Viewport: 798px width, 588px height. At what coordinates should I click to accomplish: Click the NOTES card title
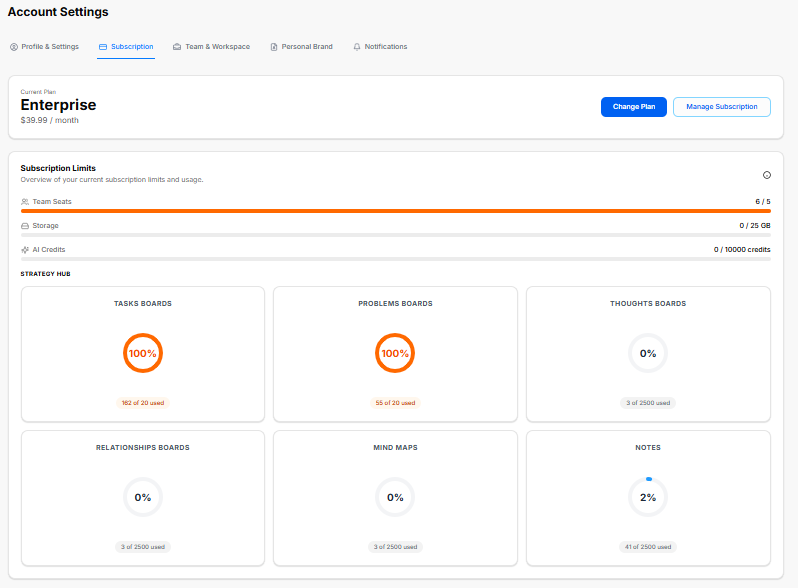648,447
